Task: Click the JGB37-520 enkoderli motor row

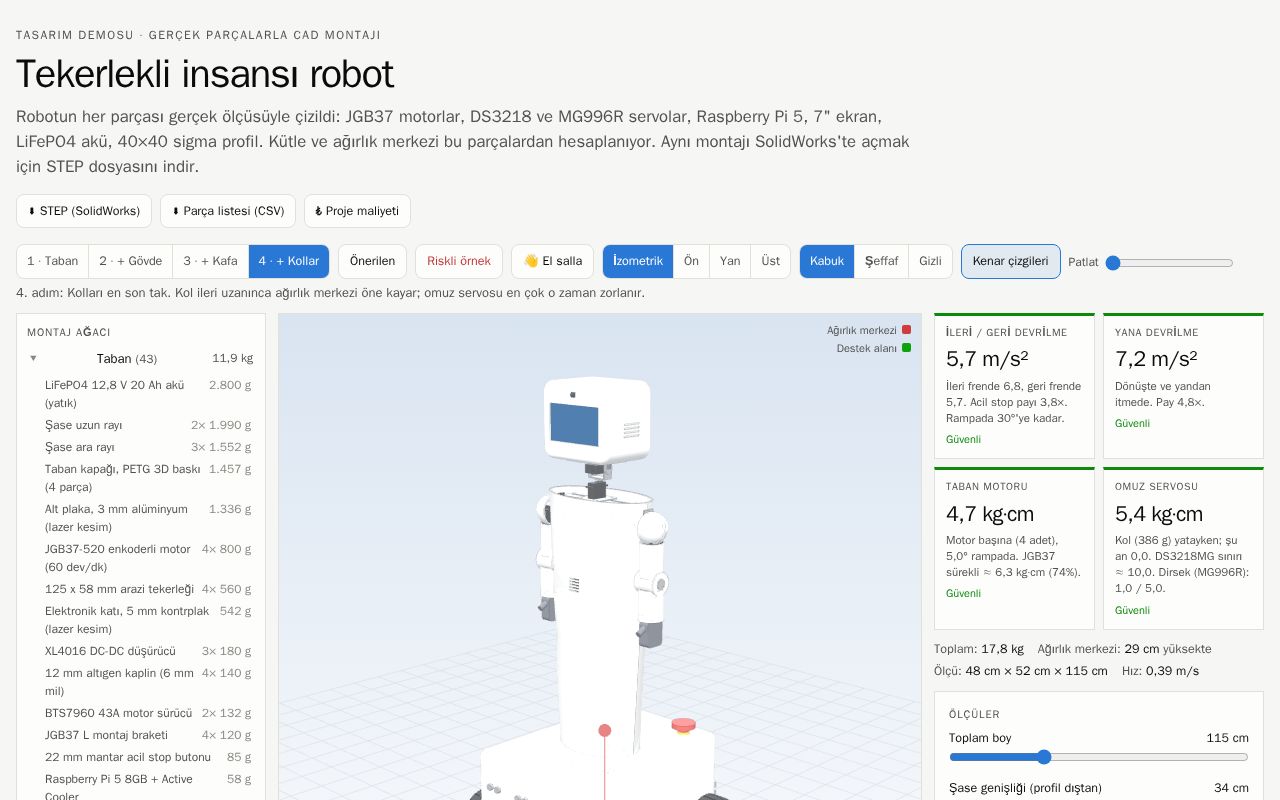Action: pos(148,558)
